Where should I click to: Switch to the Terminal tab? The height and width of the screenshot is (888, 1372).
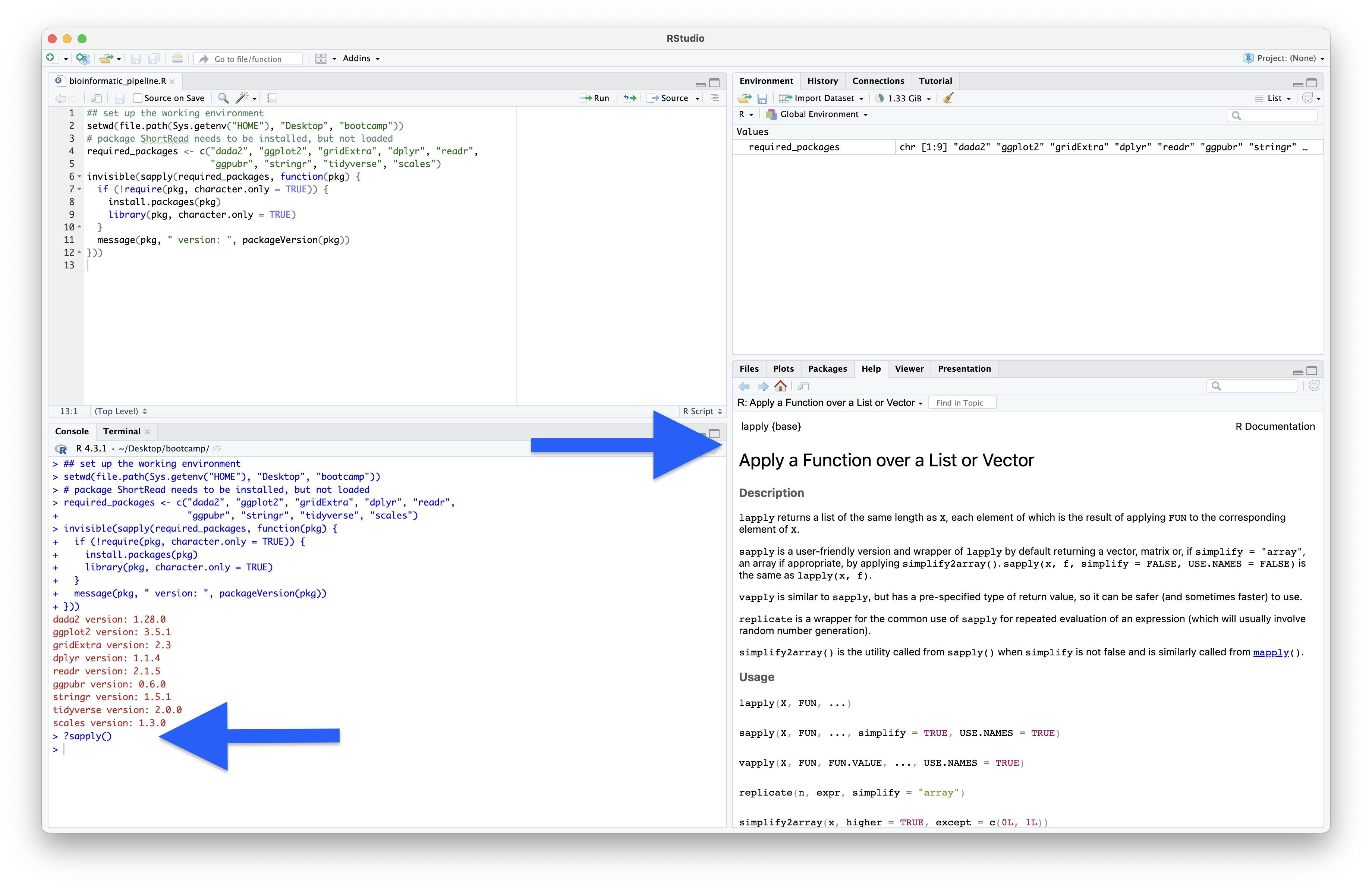[x=122, y=431]
